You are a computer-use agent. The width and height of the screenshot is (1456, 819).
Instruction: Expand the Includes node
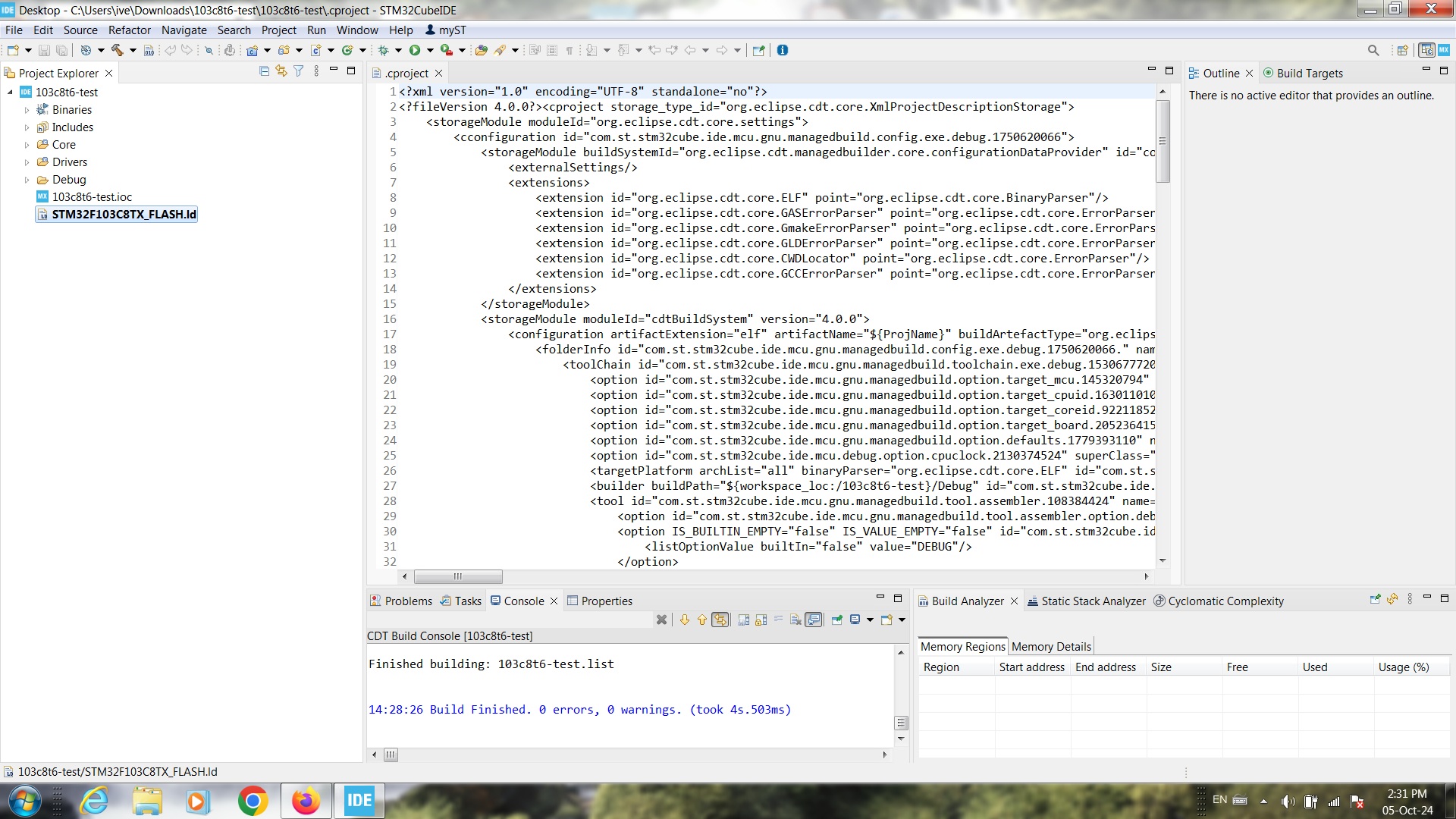pos(27,127)
